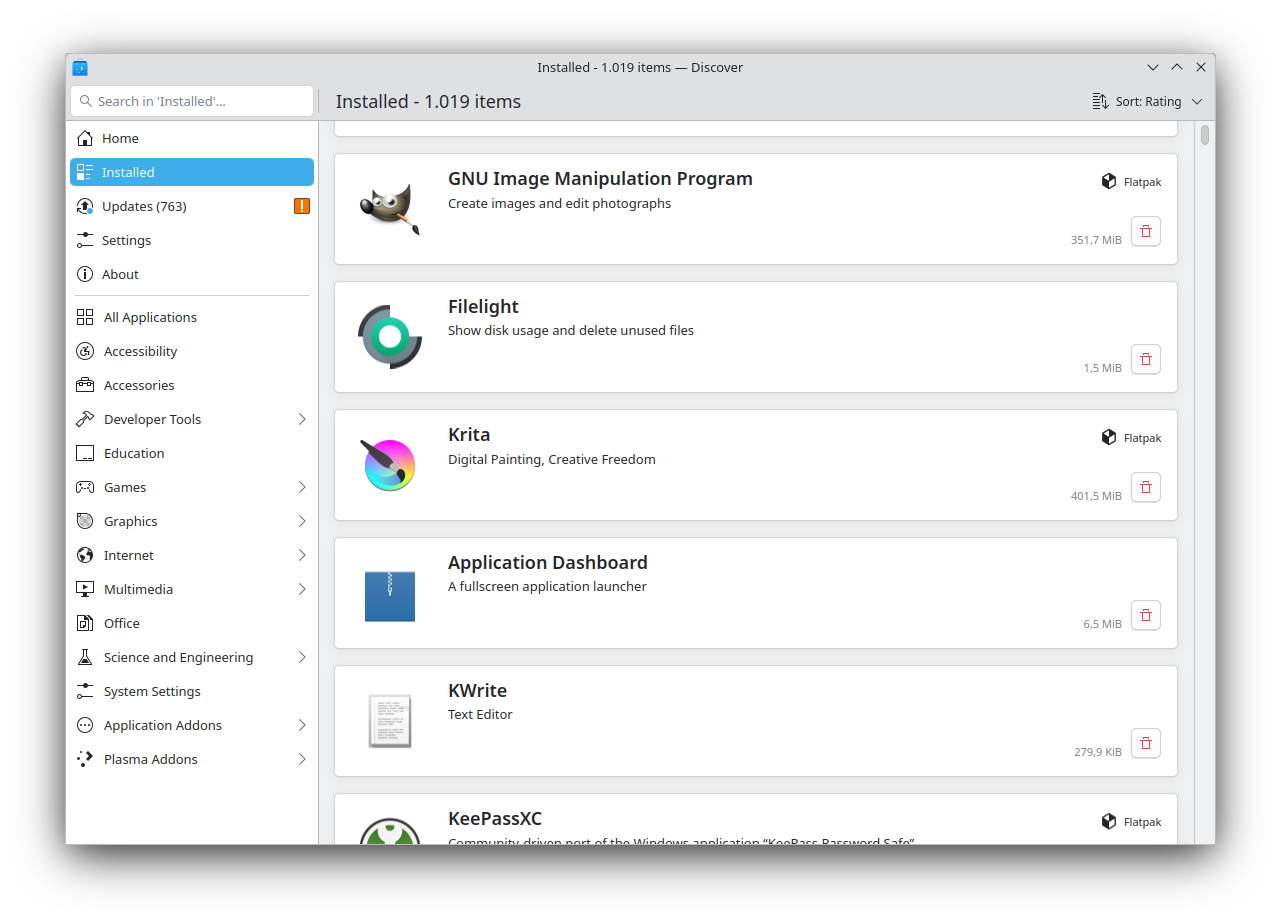Click the Discover app icon in titlebar
The height and width of the screenshot is (922, 1281).
pos(80,67)
